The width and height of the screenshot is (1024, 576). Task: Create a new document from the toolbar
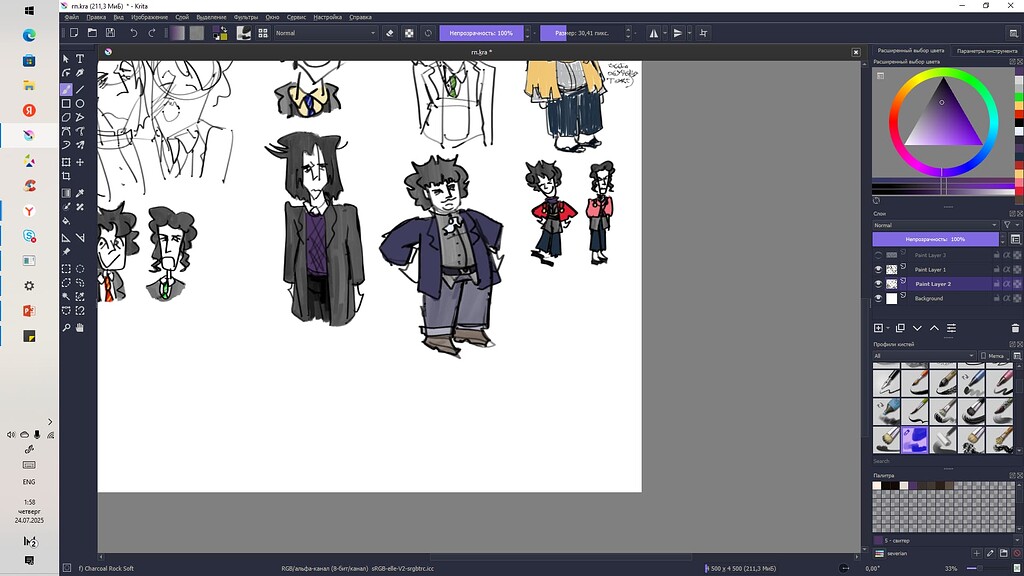pyautogui.click(x=74, y=33)
